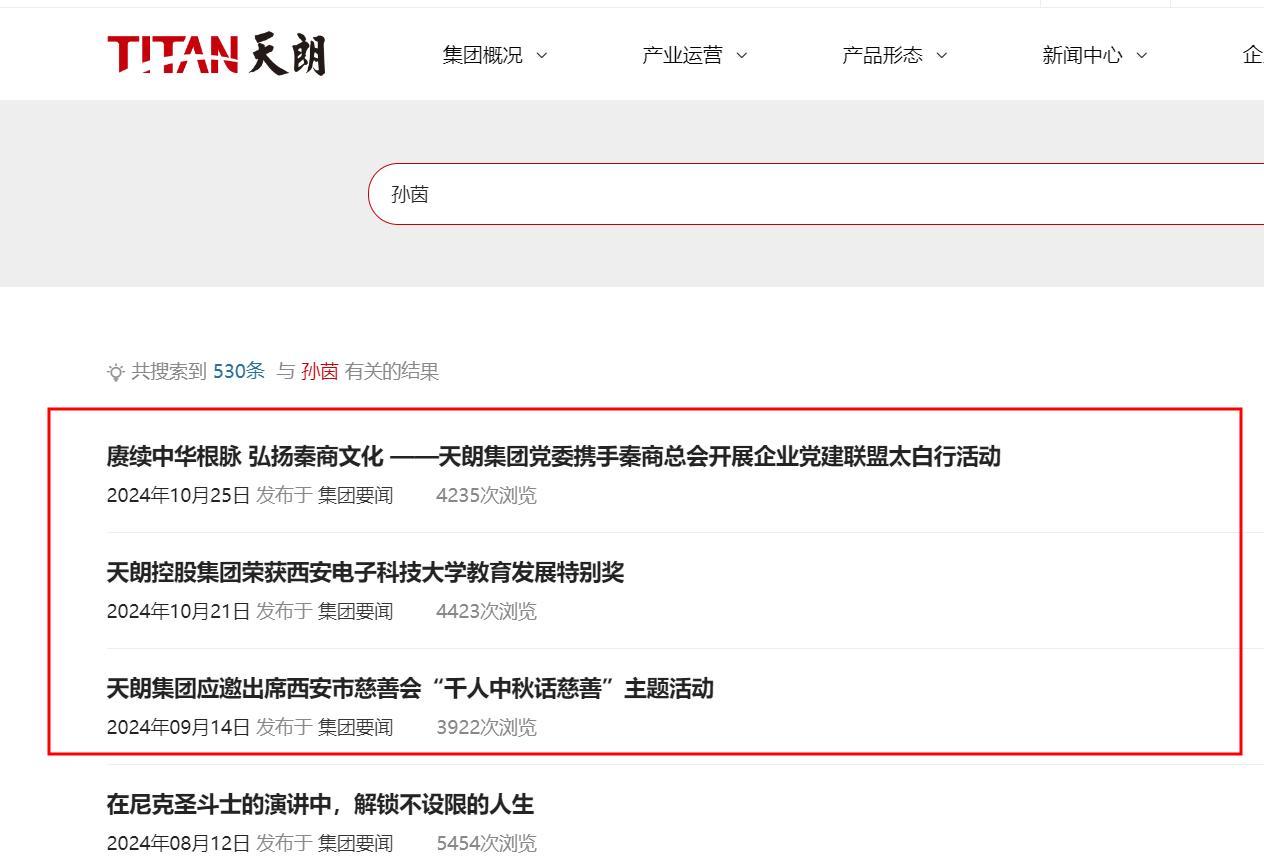Open the 新闻中心 menu

[x=1082, y=55]
